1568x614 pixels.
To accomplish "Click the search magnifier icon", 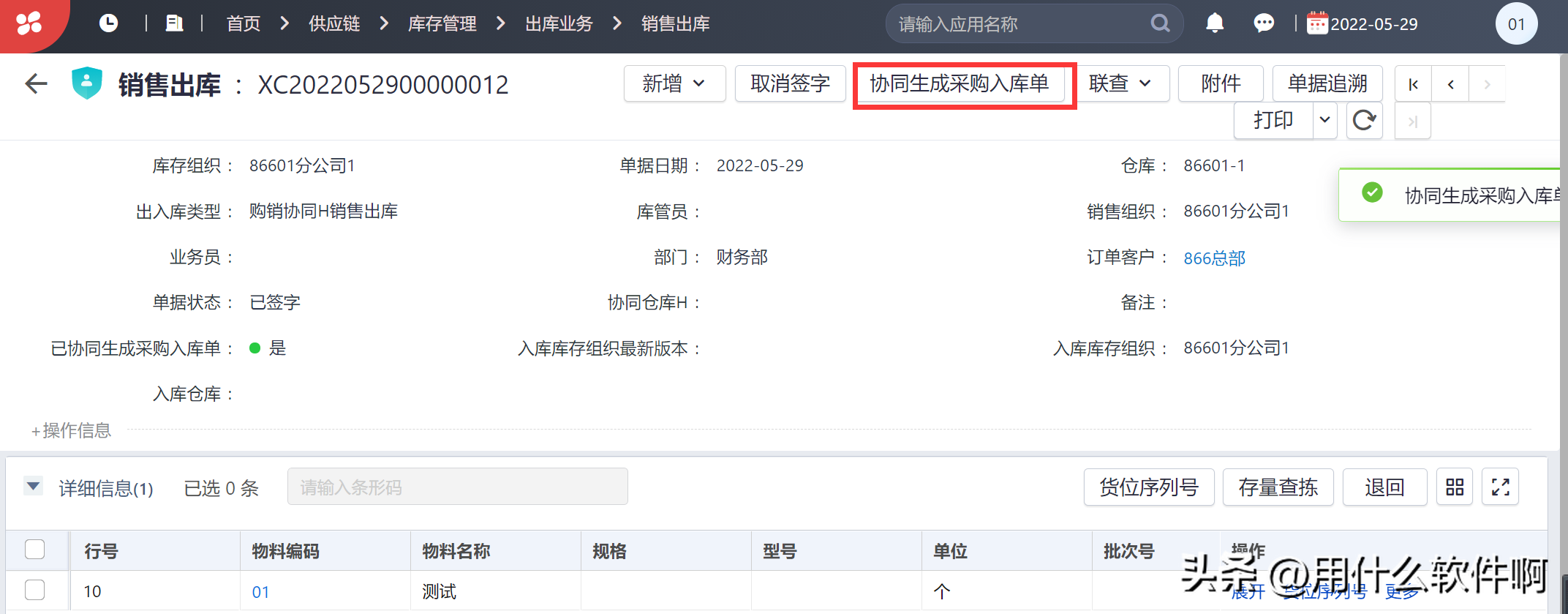I will 1160,23.
